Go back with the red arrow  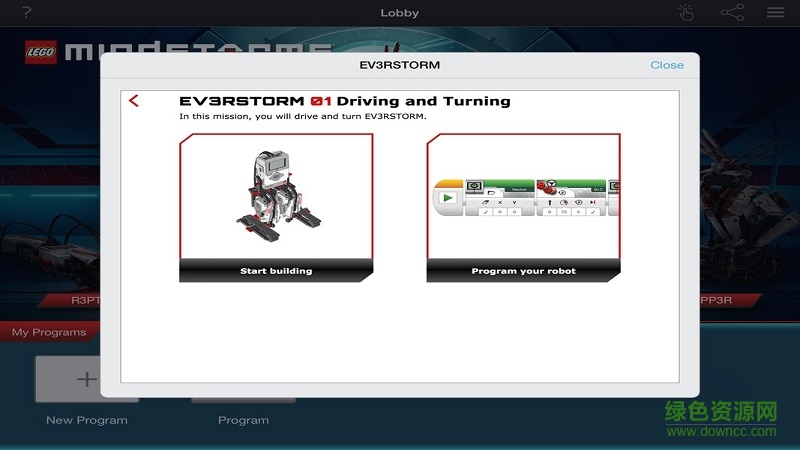(x=134, y=101)
